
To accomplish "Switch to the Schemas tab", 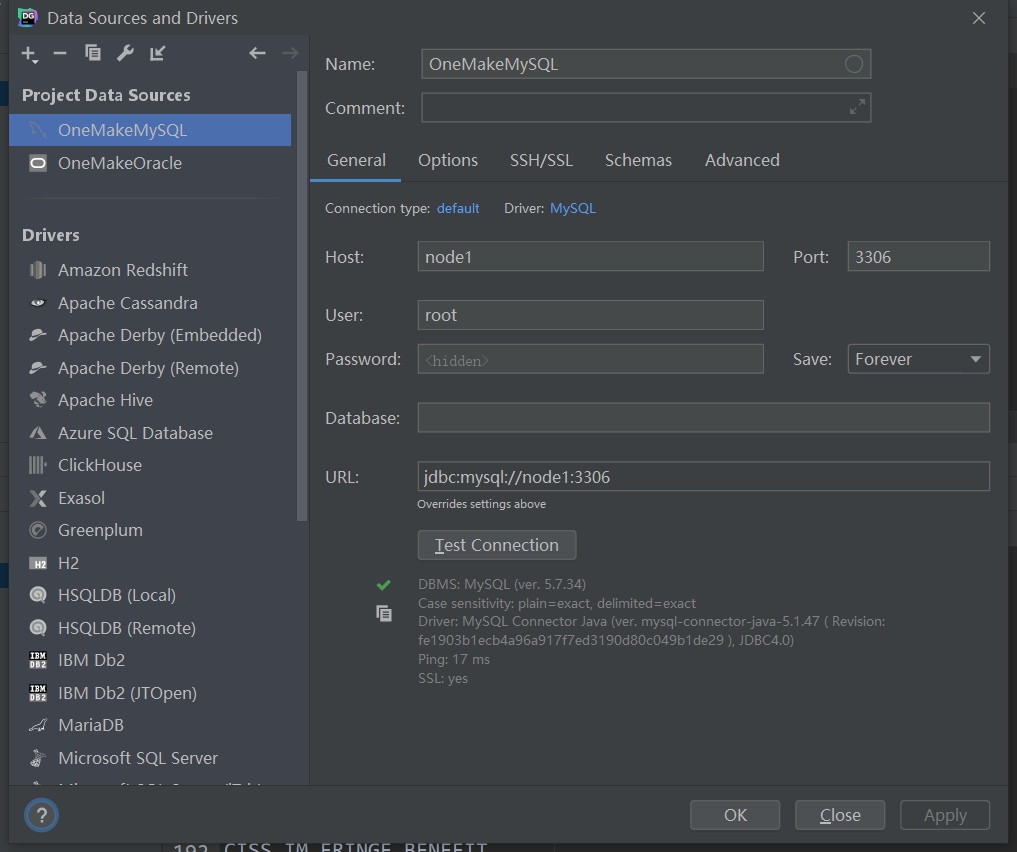I will click(638, 160).
